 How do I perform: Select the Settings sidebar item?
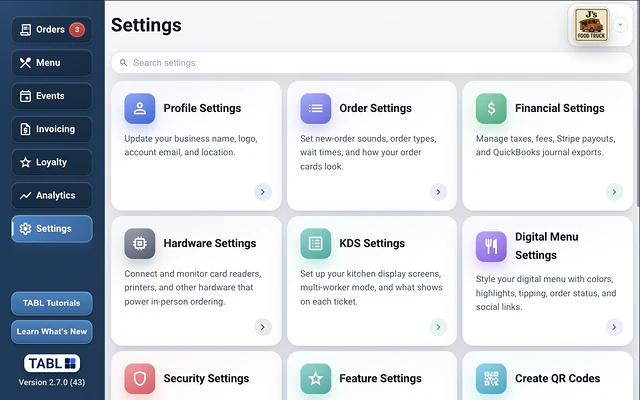pos(51,229)
